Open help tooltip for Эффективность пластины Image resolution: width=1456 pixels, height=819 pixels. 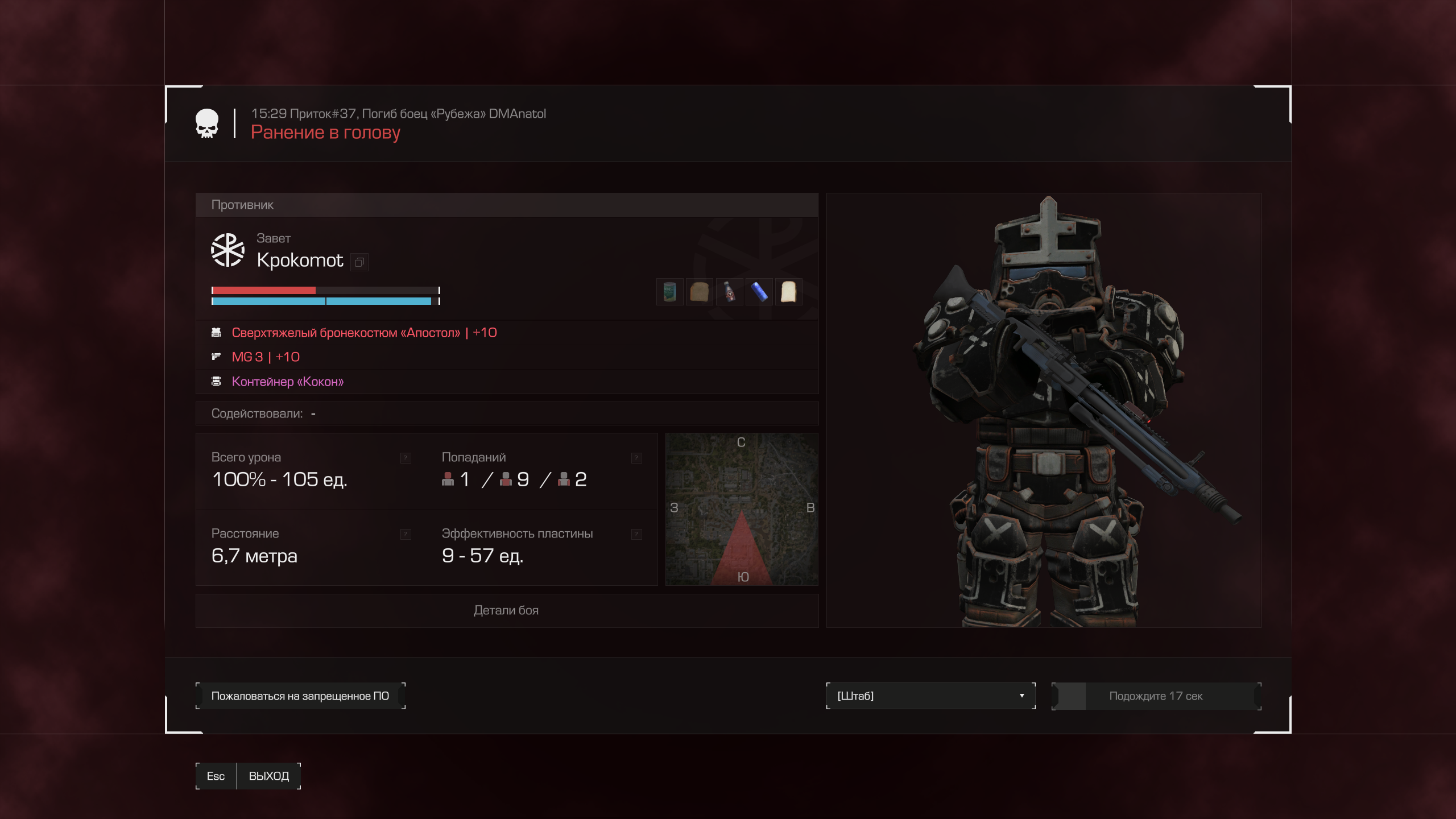click(636, 534)
